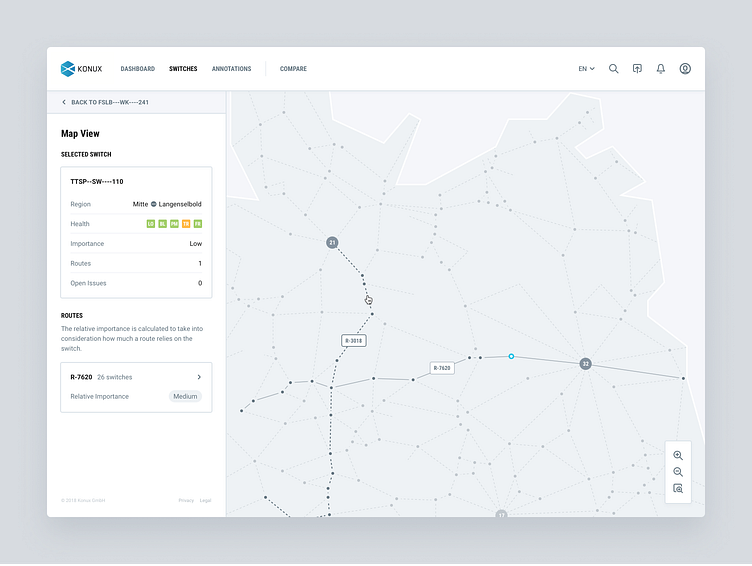The height and width of the screenshot is (566, 752).
Task: Open notifications bell
Action: pos(661,69)
